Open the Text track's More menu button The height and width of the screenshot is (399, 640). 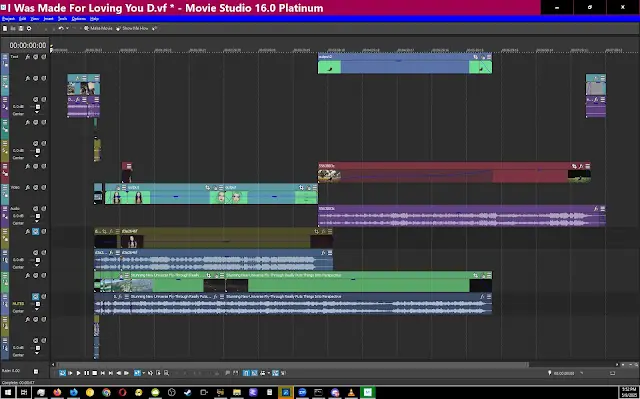5,57
